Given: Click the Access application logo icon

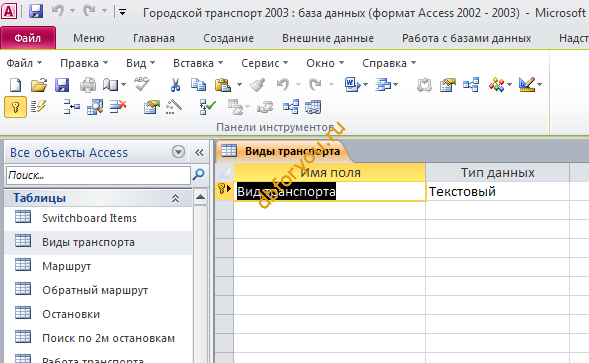Looking at the screenshot, I should click(x=9, y=12).
